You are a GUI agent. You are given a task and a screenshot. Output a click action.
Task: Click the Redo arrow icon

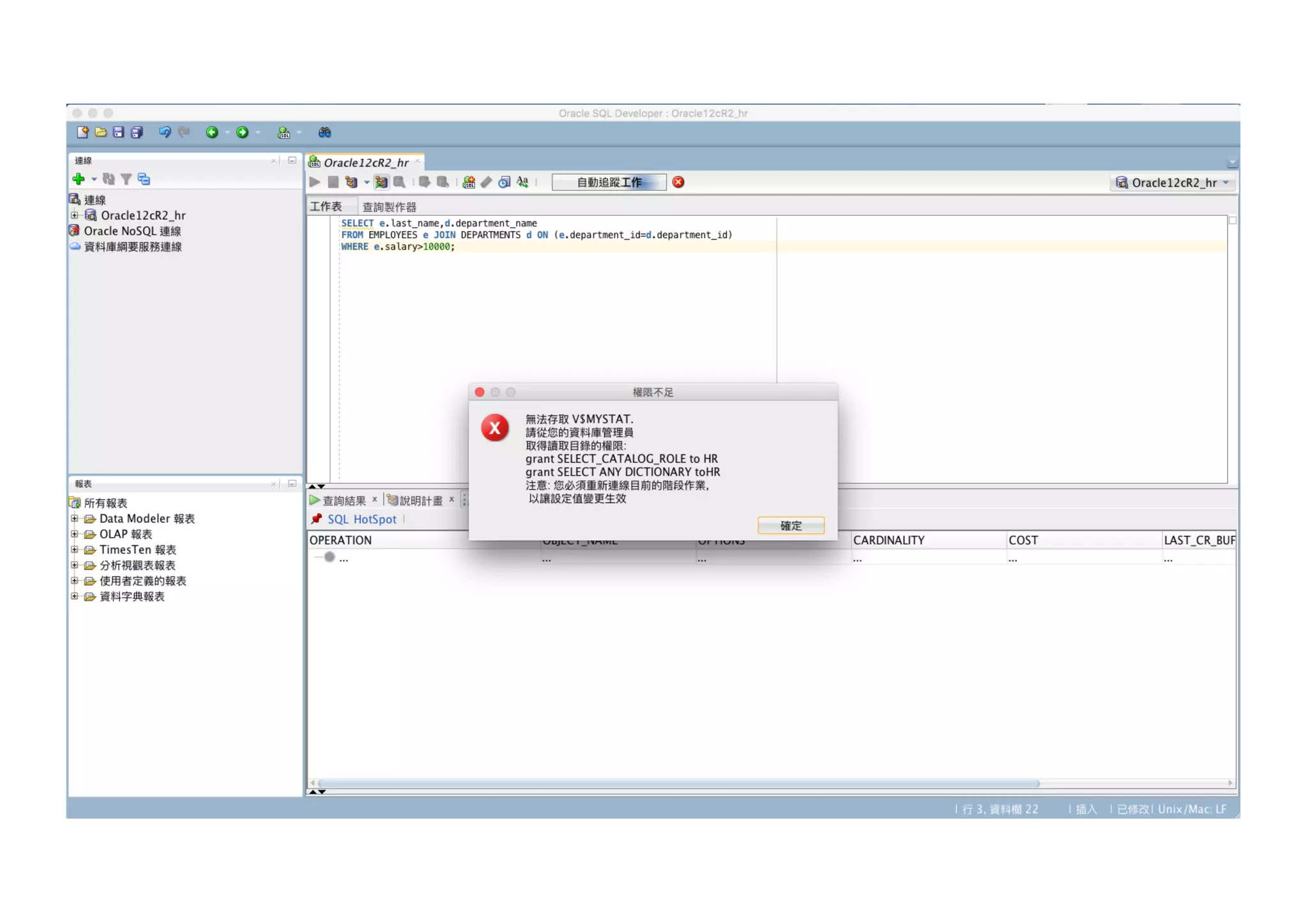[x=184, y=132]
